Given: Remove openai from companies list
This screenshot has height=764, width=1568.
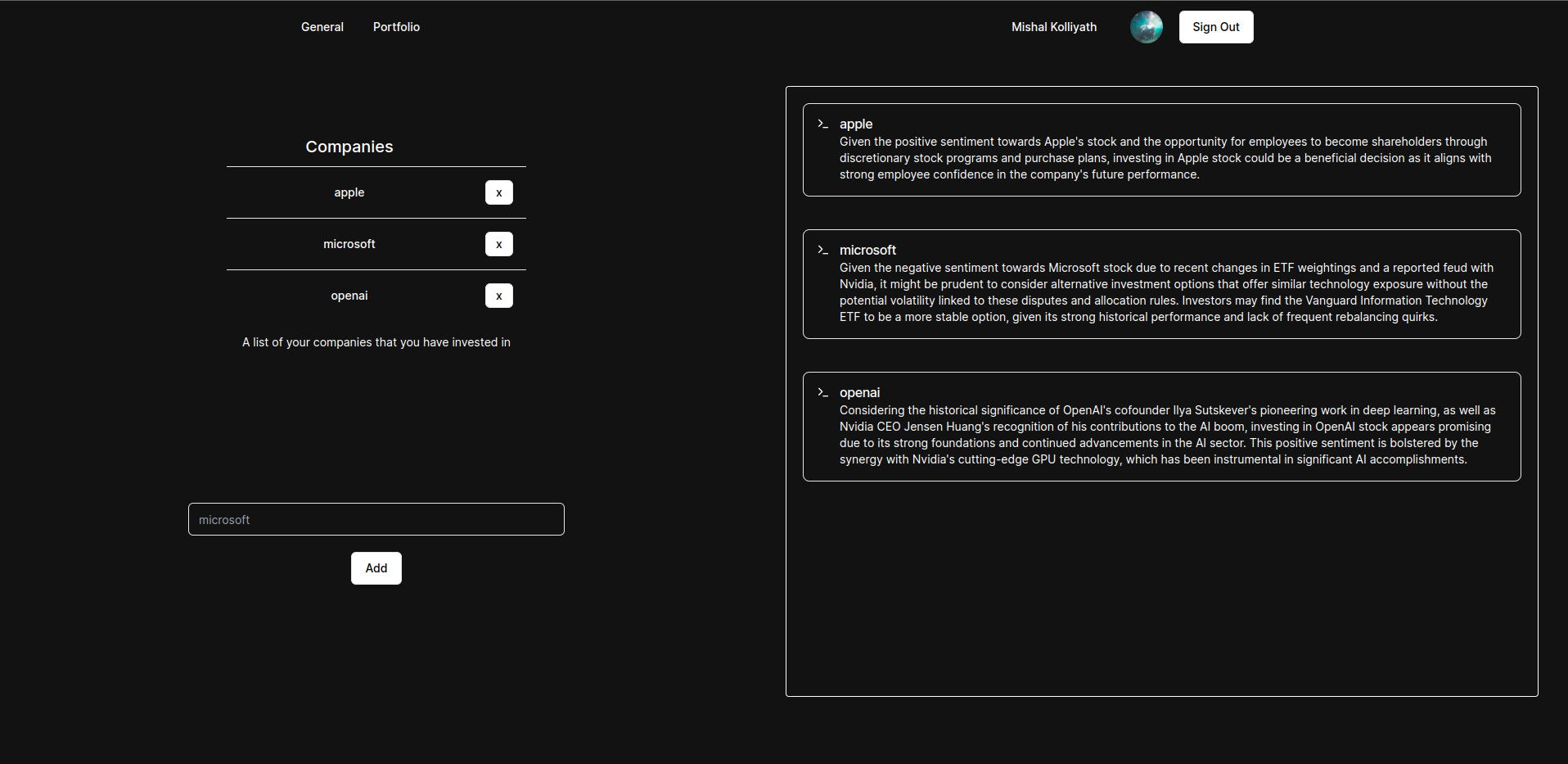Looking at the screenshot, I should [499, 296].
